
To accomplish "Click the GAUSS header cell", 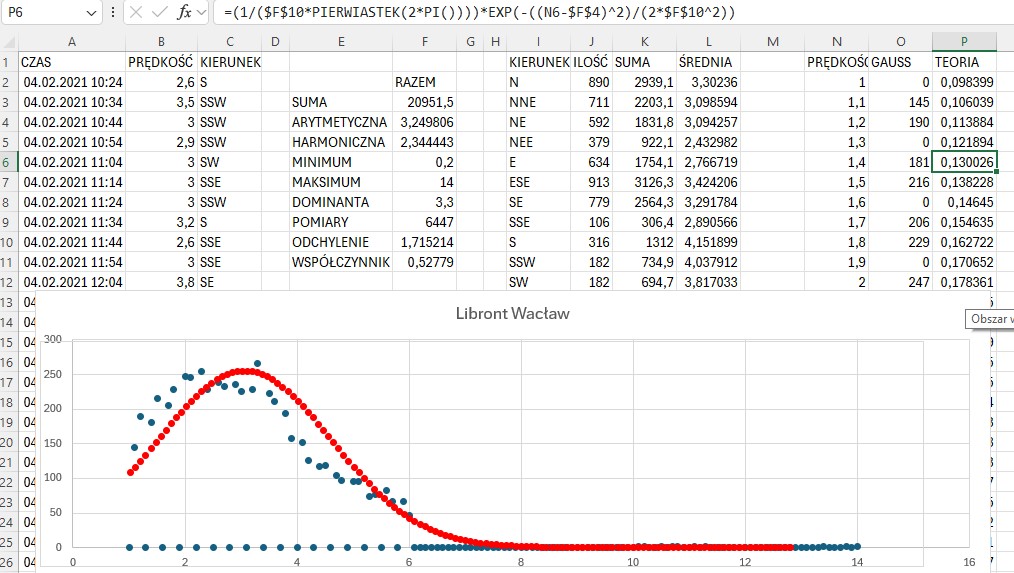I will pyautogui.click(x=900, y=62).
